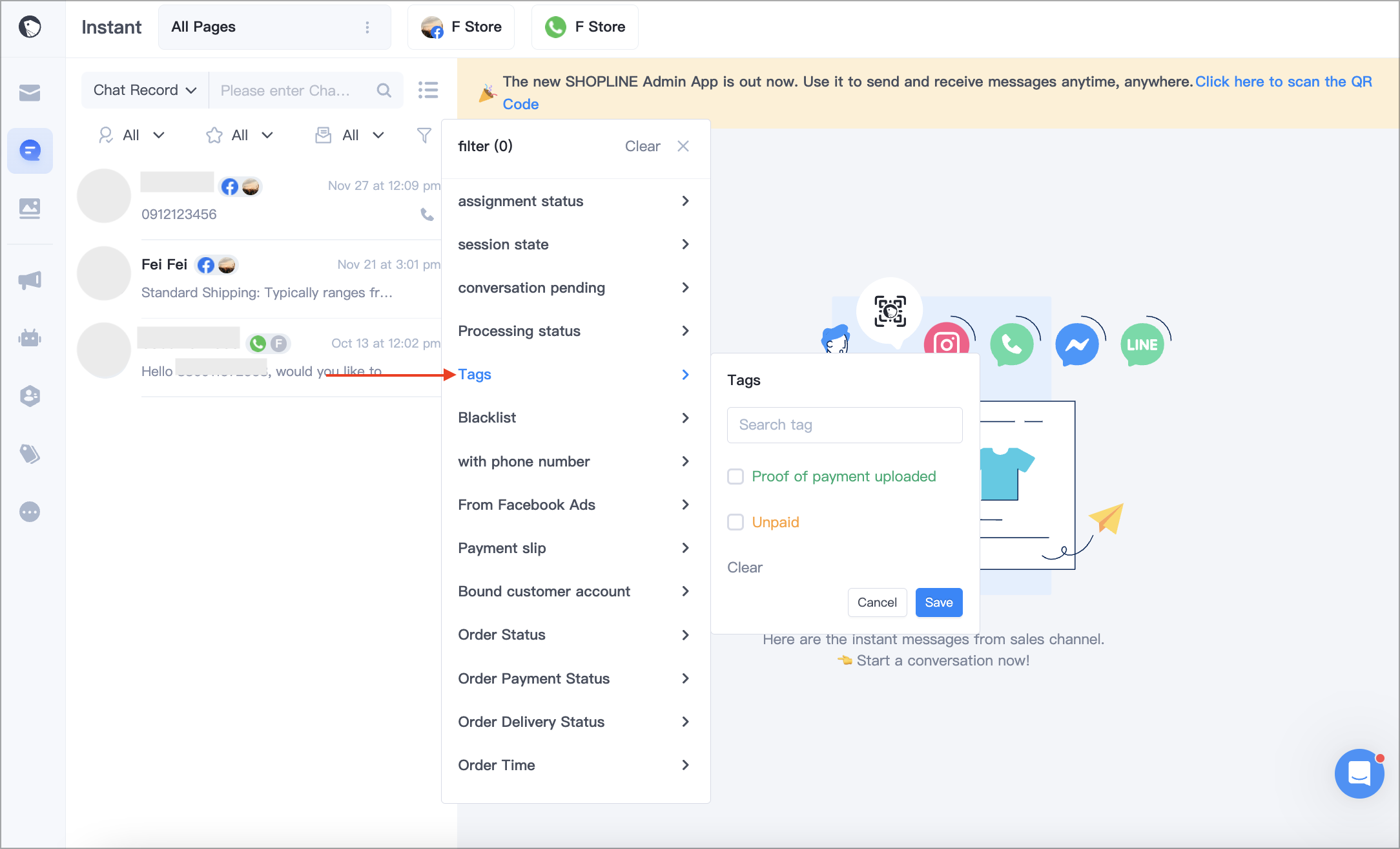The height and width of the screenshot is (849, 1400).
Task: Open the scan QR Code link
Action: 1283,82
